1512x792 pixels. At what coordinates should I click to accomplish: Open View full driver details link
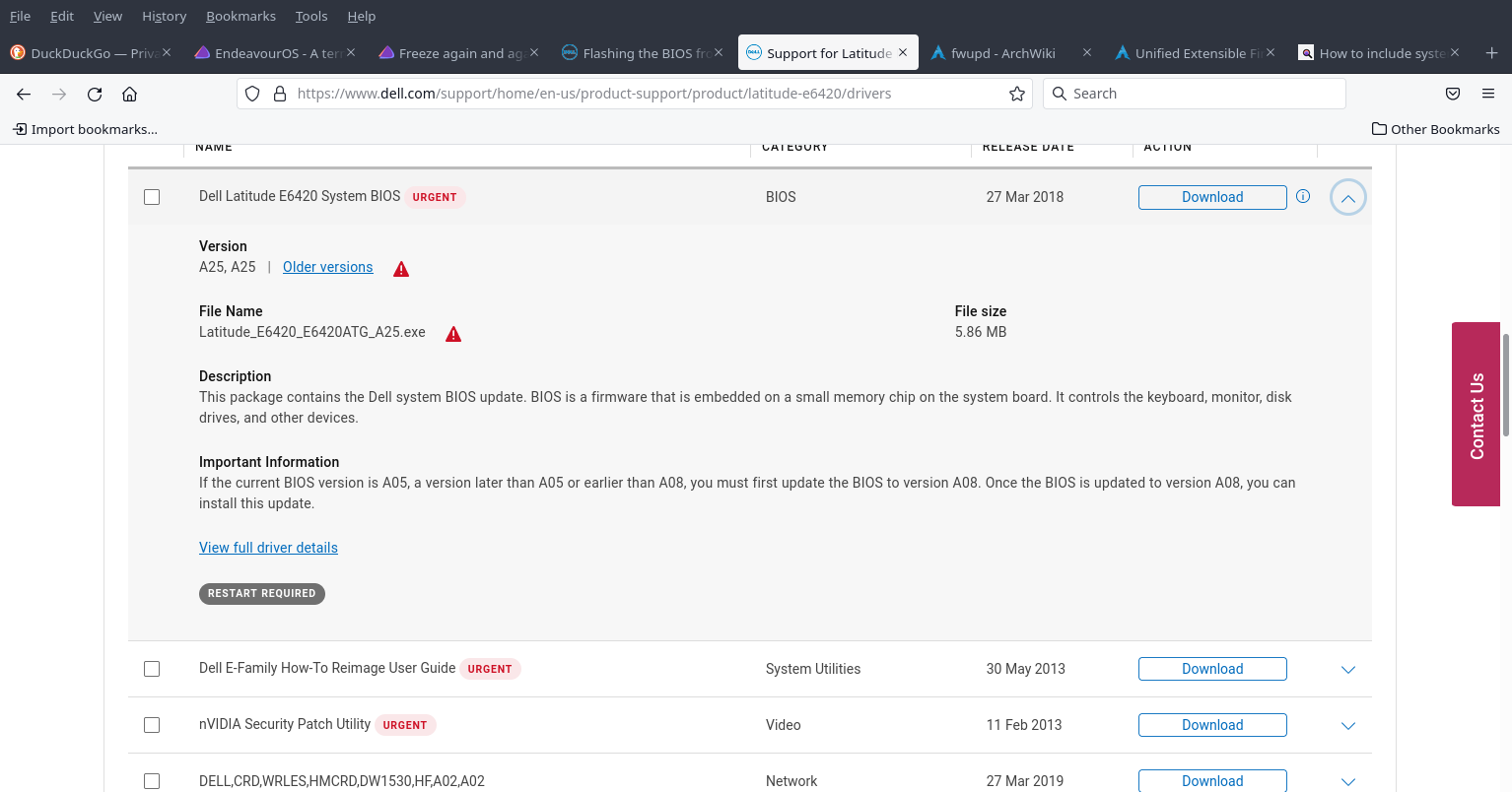tap(268, 548)
